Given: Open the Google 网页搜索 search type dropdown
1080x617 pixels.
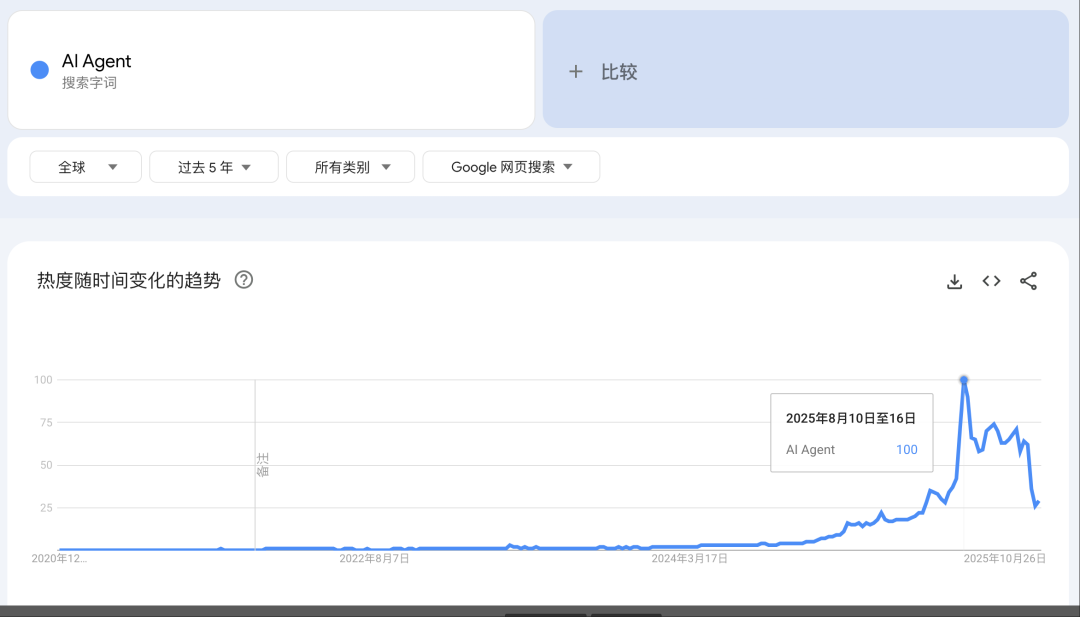Looking at the screenshot, I should click(x=511, y=167).
